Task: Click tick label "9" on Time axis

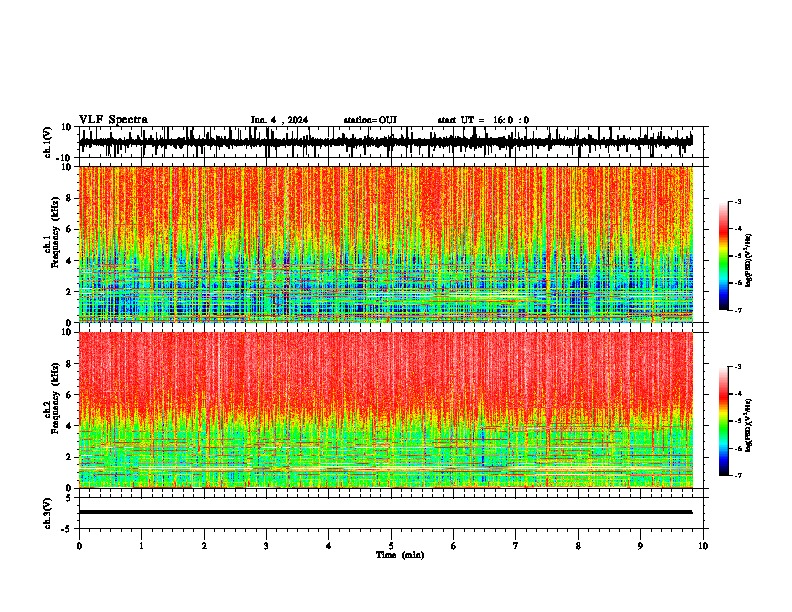Action: (640, 546)
